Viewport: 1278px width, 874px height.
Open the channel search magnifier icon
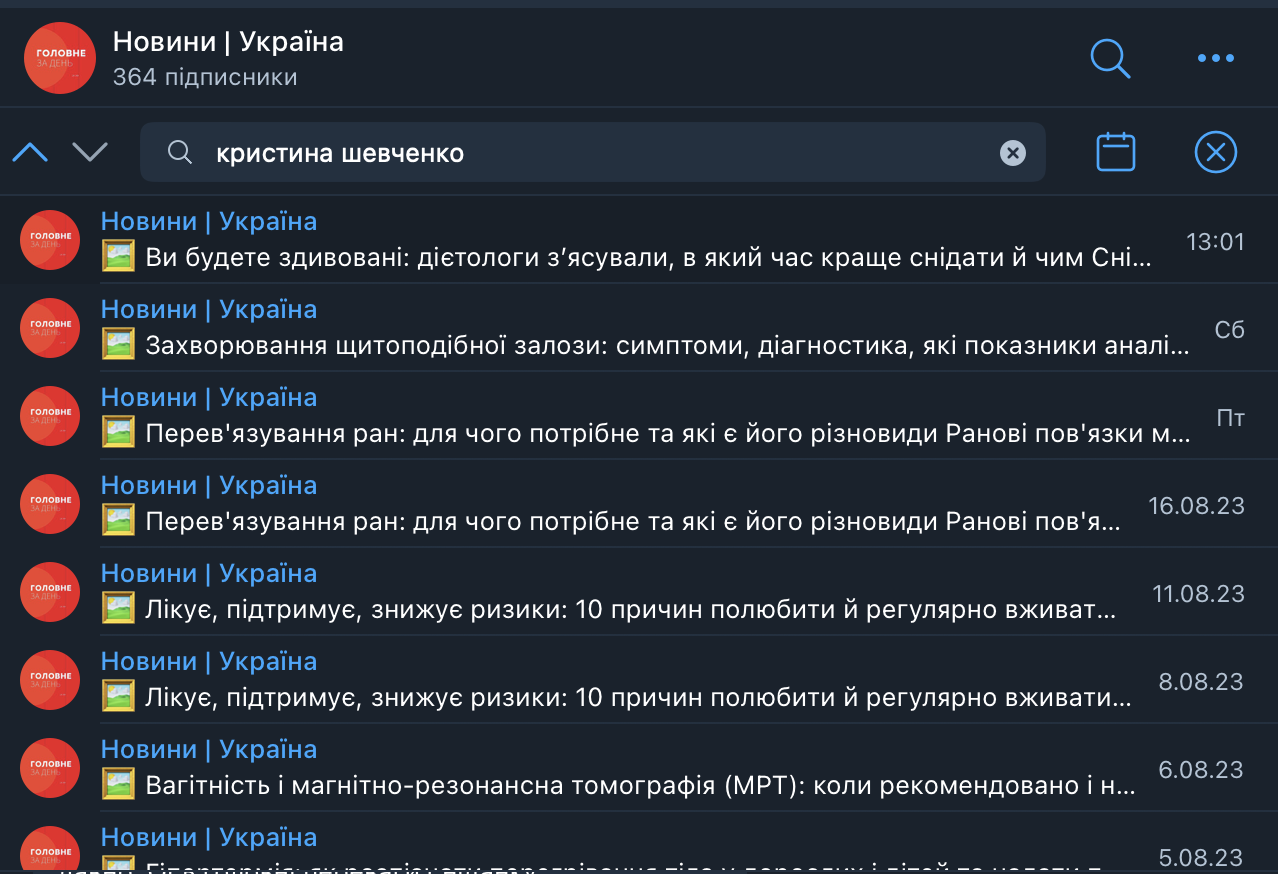point(1110,58)
